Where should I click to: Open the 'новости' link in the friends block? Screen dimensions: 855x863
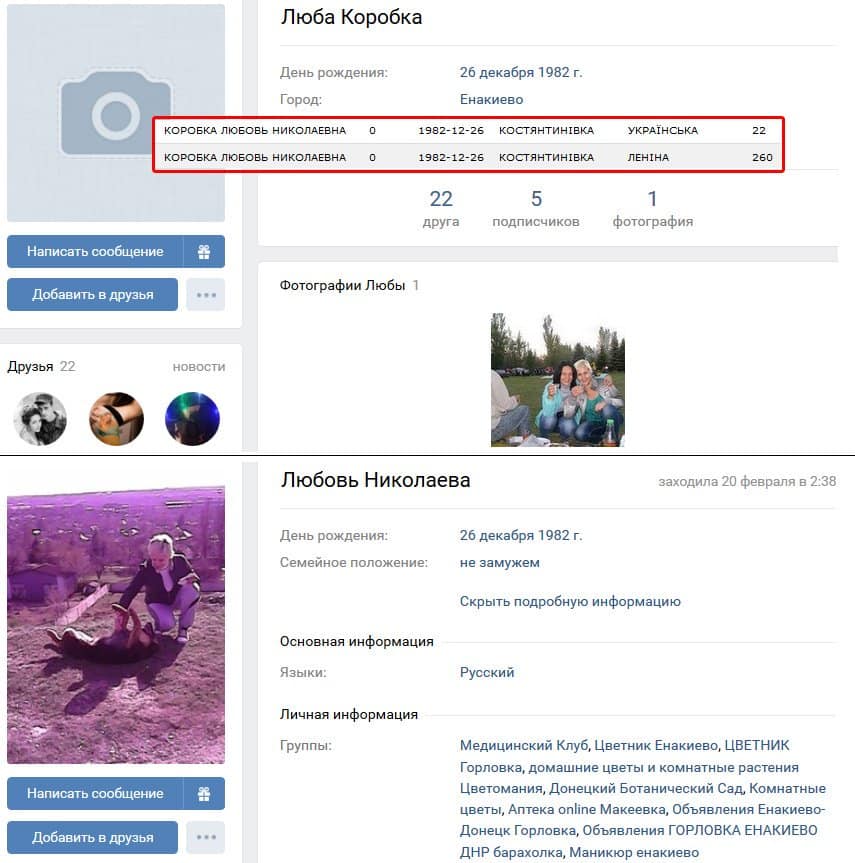(x=199, y=367)
